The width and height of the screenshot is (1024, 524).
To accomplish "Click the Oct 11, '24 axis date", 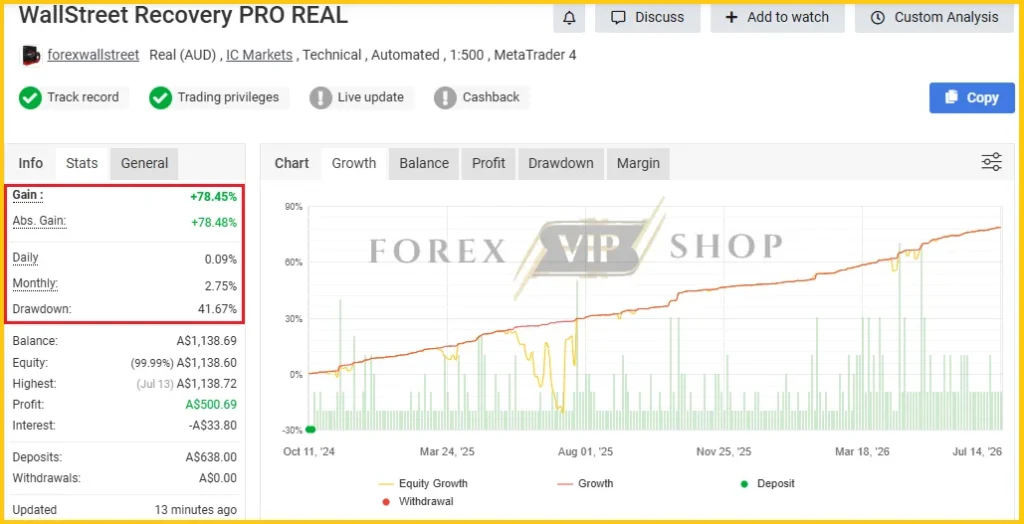I will tap(308, 451).
